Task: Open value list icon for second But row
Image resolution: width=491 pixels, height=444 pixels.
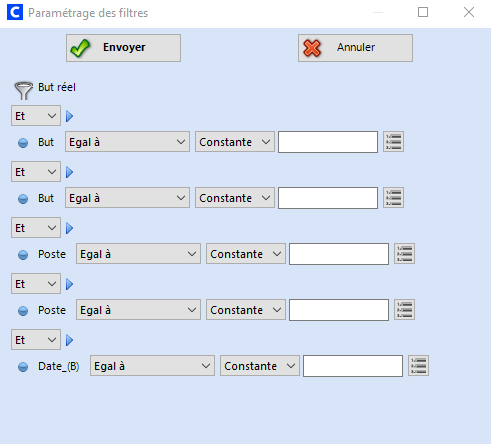Action: click(393, 198)
